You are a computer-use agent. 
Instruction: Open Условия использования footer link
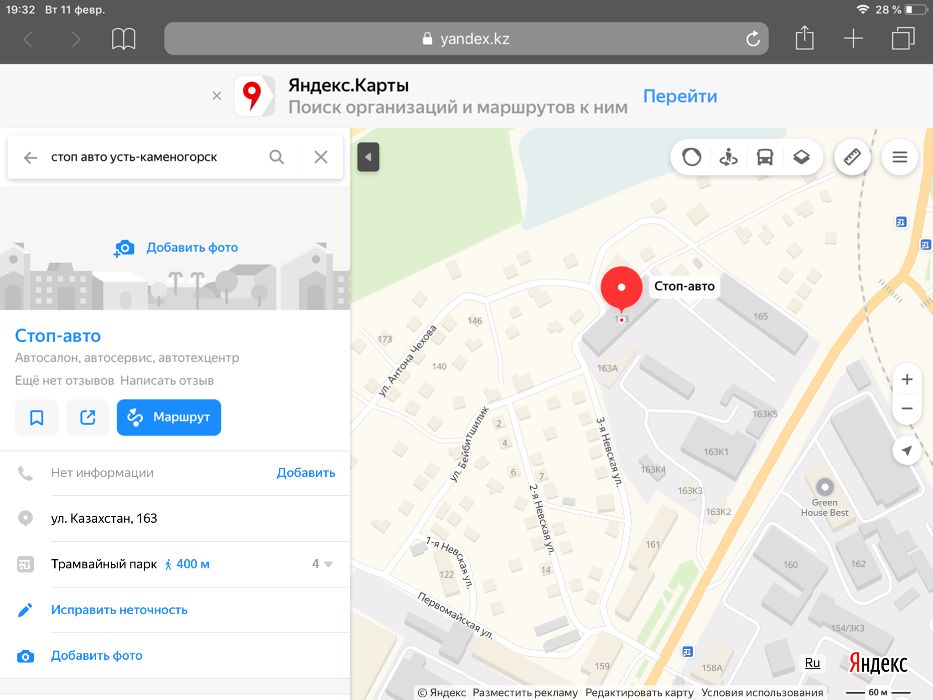pos(762,693)
